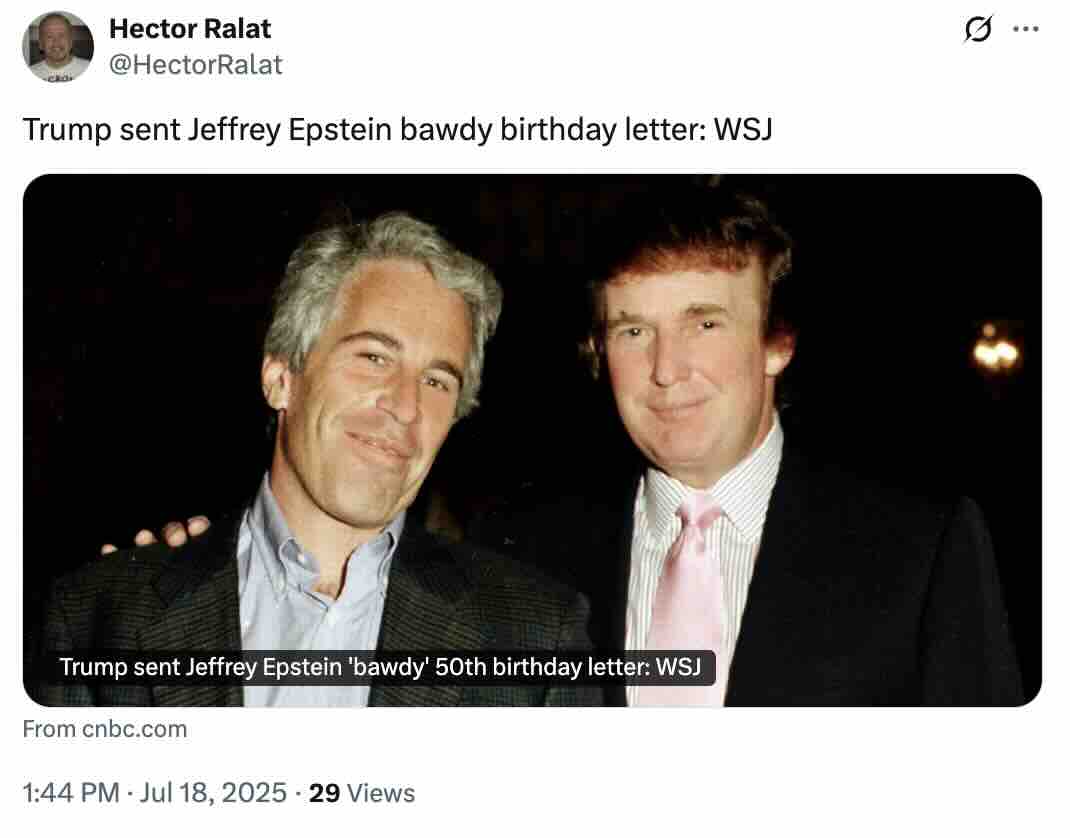This screenshot has width=1070, height=838.
Task: Click the Grok explain-post icon
Action: 978,29
